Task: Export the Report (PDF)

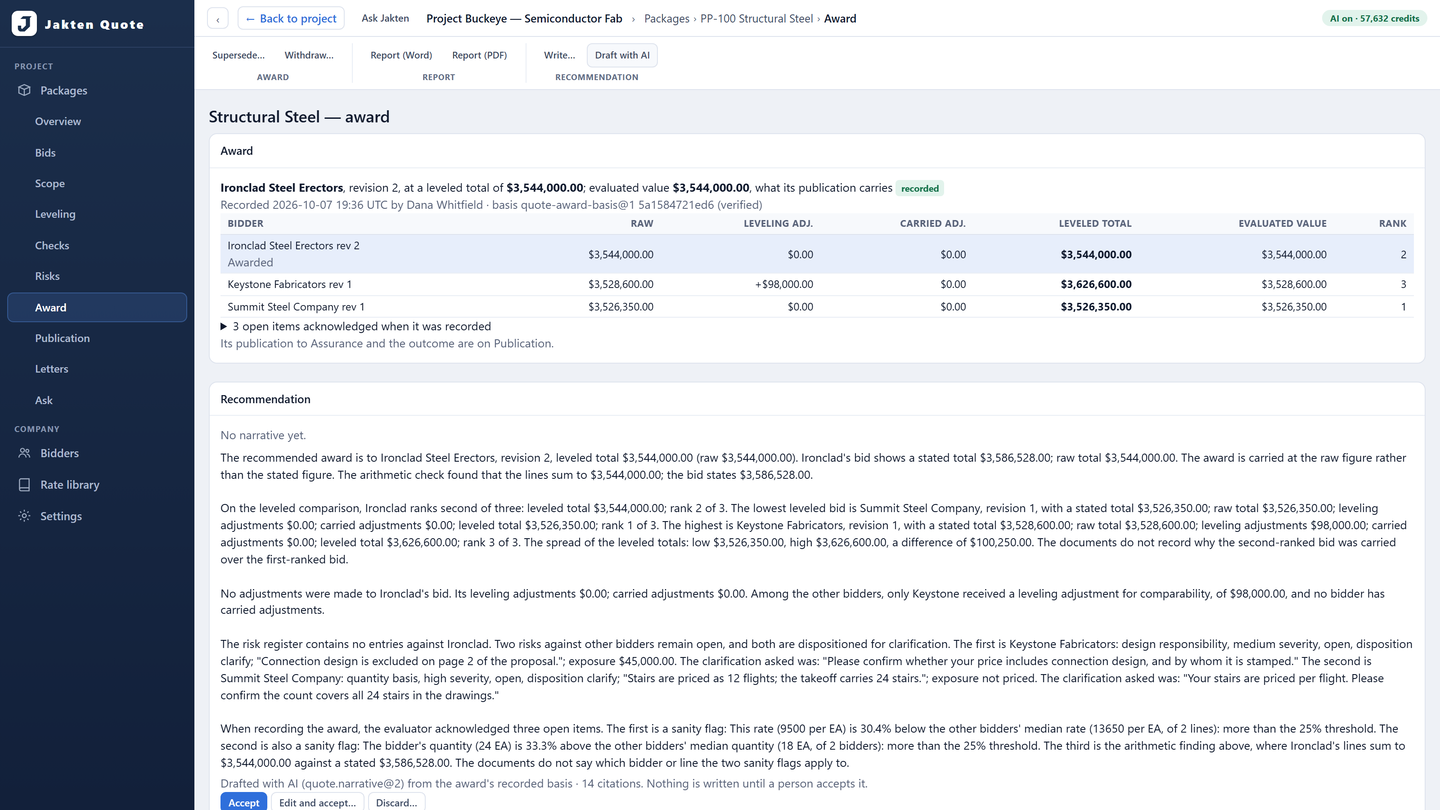Action: (480, 55)
